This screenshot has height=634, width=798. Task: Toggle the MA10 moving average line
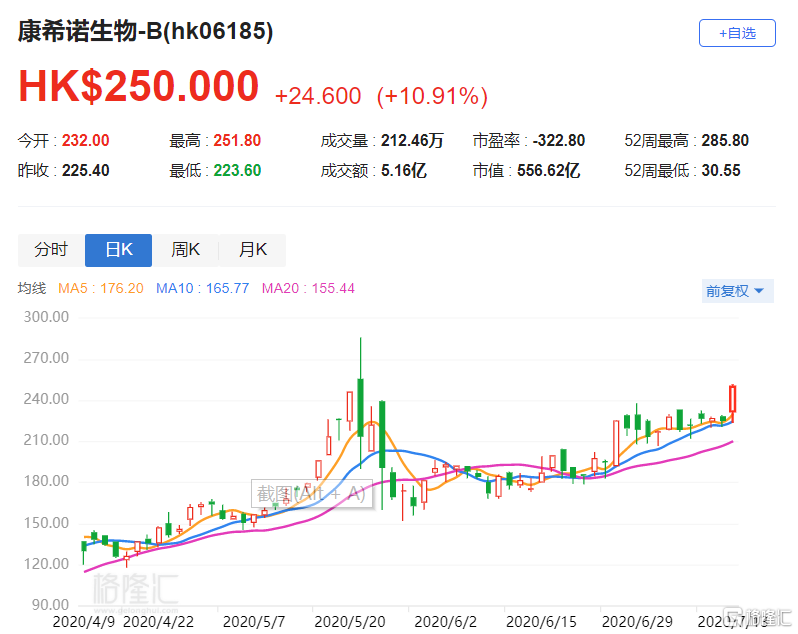click(x=204, y=289)
